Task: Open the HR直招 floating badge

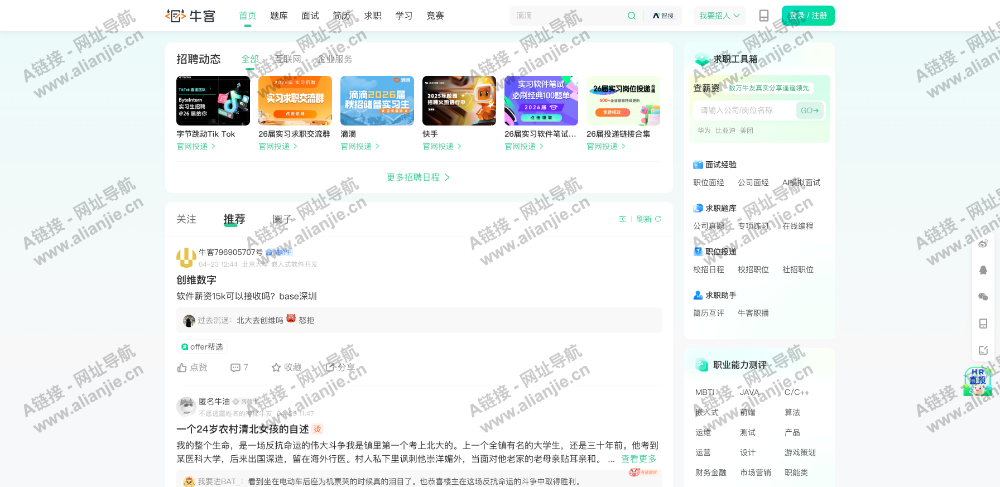Action: pyautogui.click(x=977, y=381)
